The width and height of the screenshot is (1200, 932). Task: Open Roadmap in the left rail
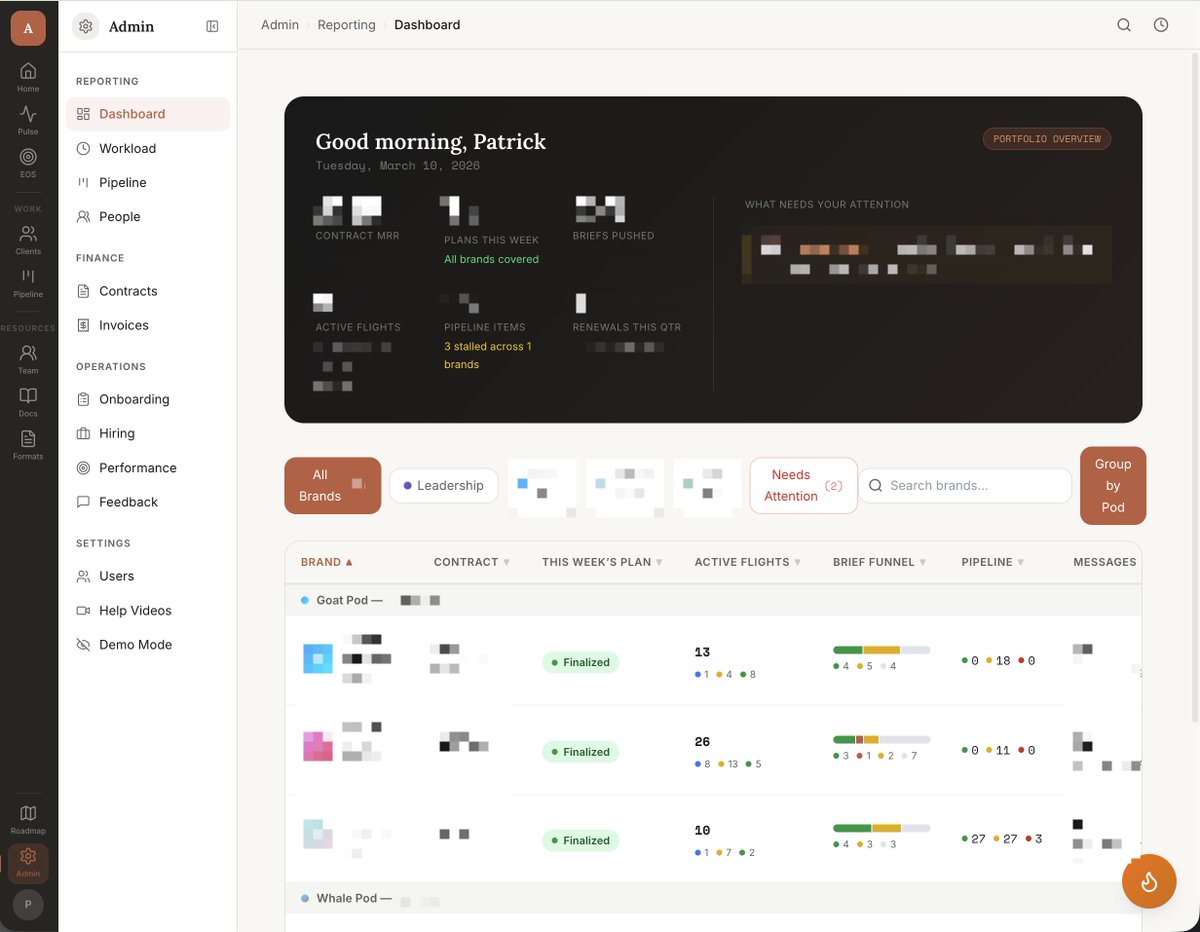pyautogui.click(x=28, y=820)
